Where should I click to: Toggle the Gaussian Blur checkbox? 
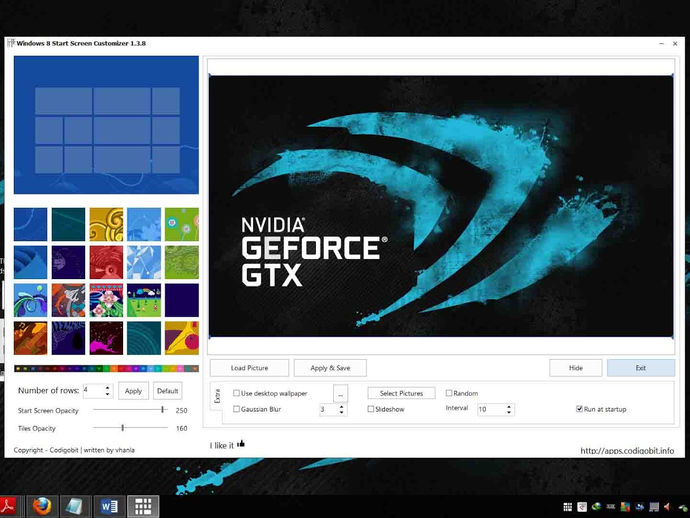point(236,409)
